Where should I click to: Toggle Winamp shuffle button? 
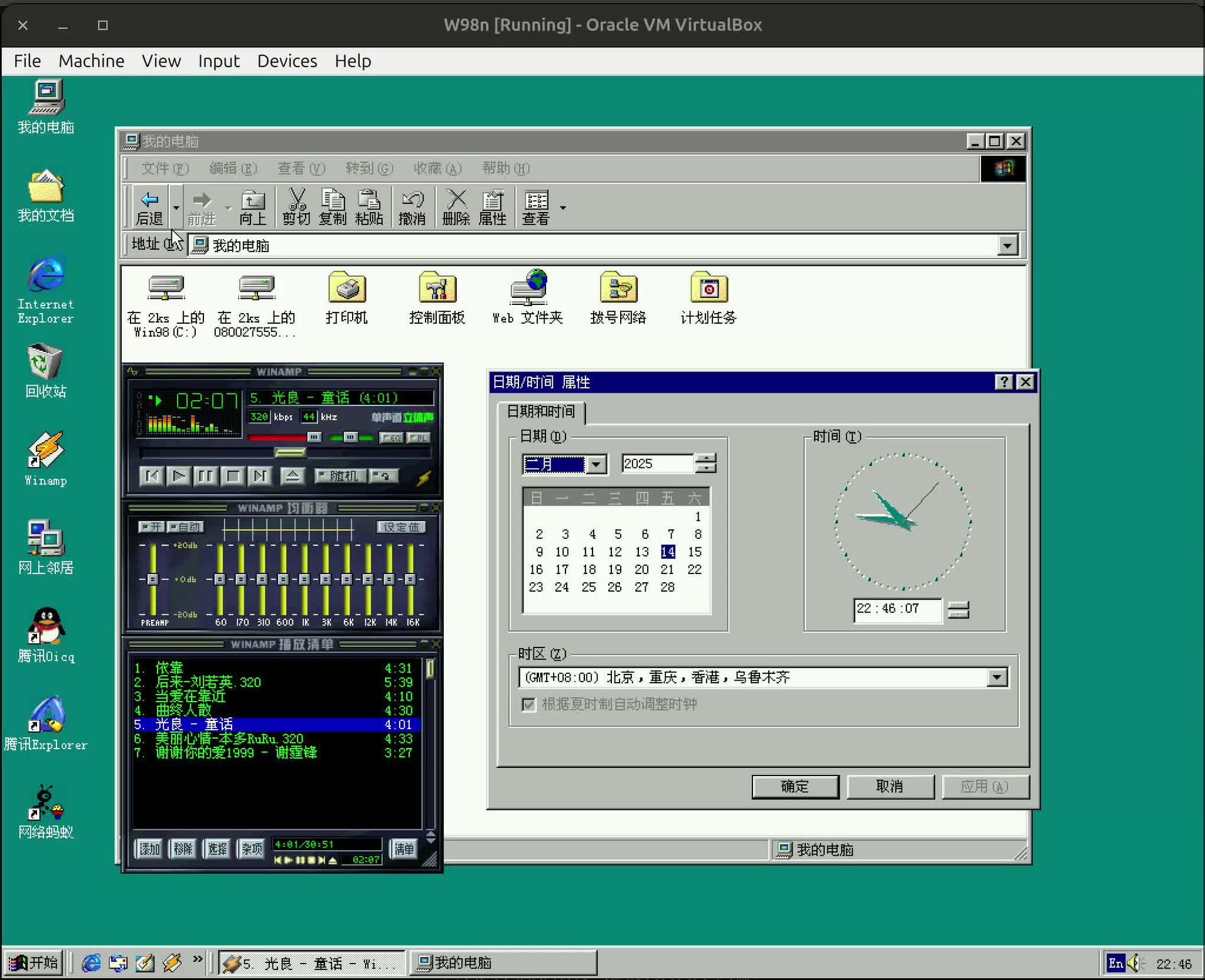[x=340, y=476]
